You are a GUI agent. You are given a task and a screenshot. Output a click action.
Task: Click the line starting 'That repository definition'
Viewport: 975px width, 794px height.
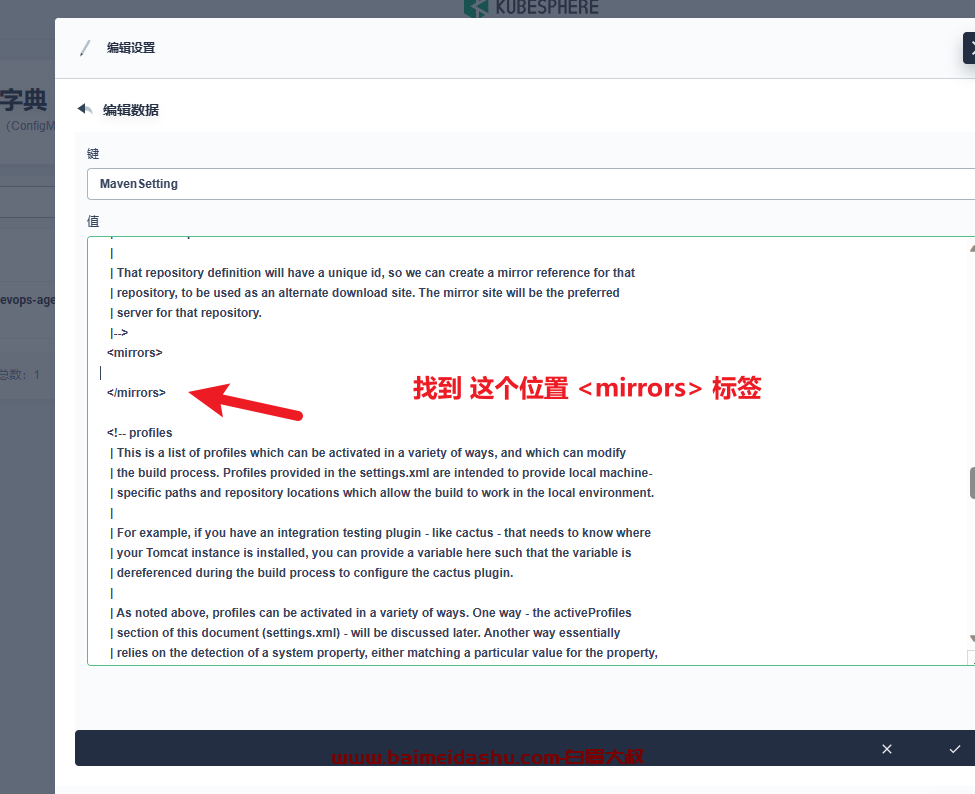[372, 273]
